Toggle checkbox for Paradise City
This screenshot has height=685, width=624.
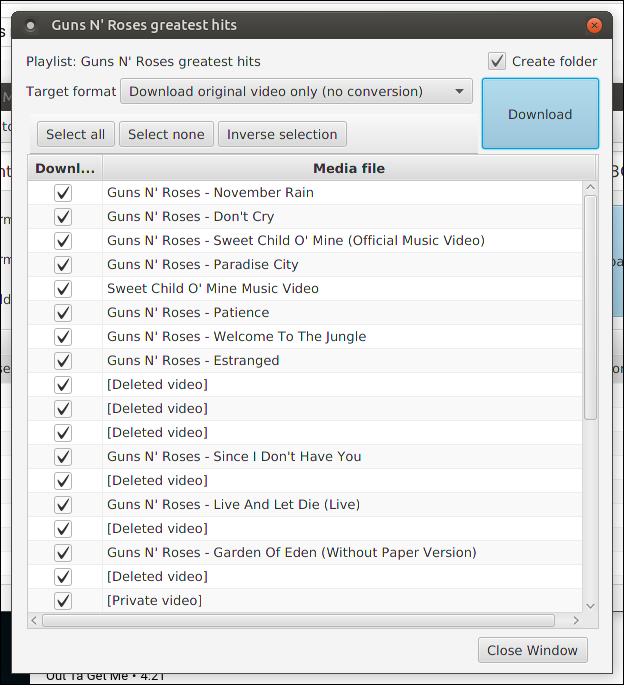point(63,264)
